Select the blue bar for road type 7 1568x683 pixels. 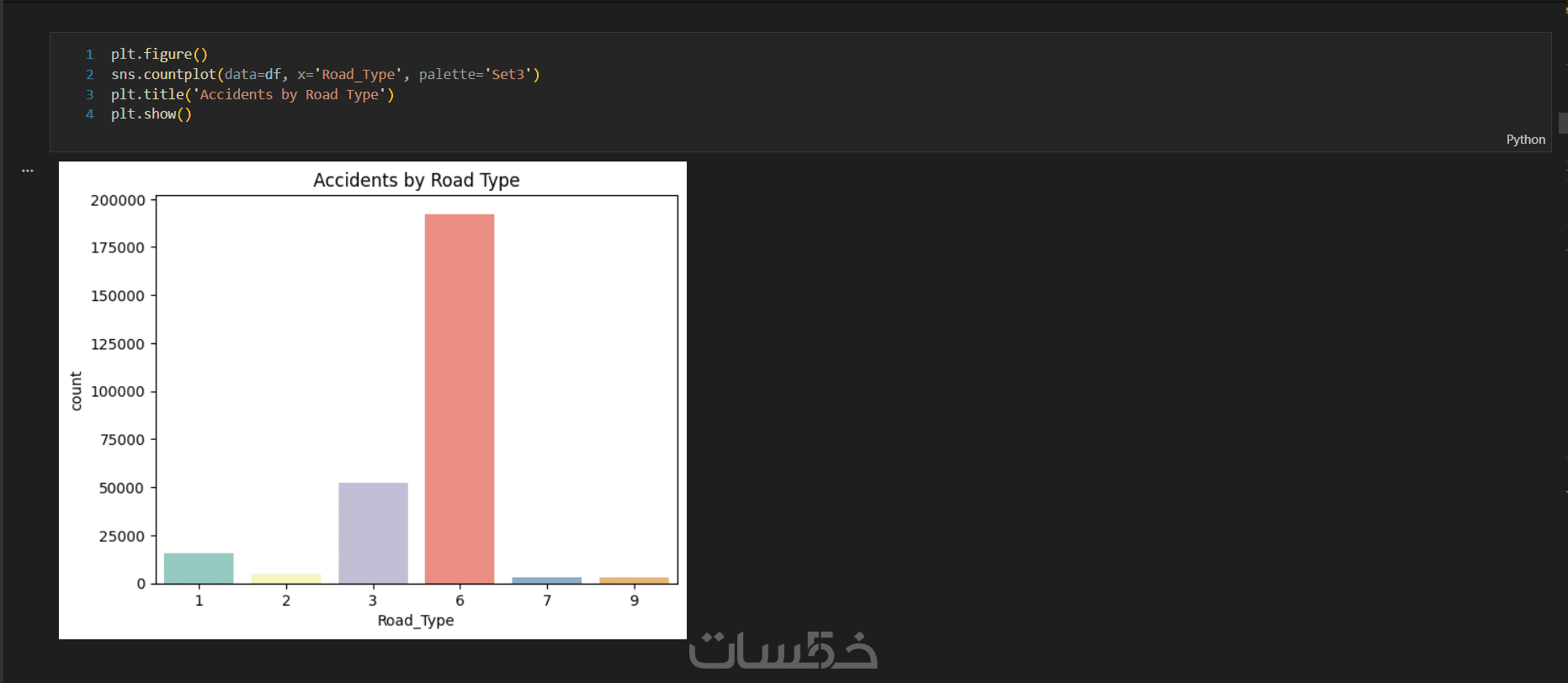coord(547,580)
